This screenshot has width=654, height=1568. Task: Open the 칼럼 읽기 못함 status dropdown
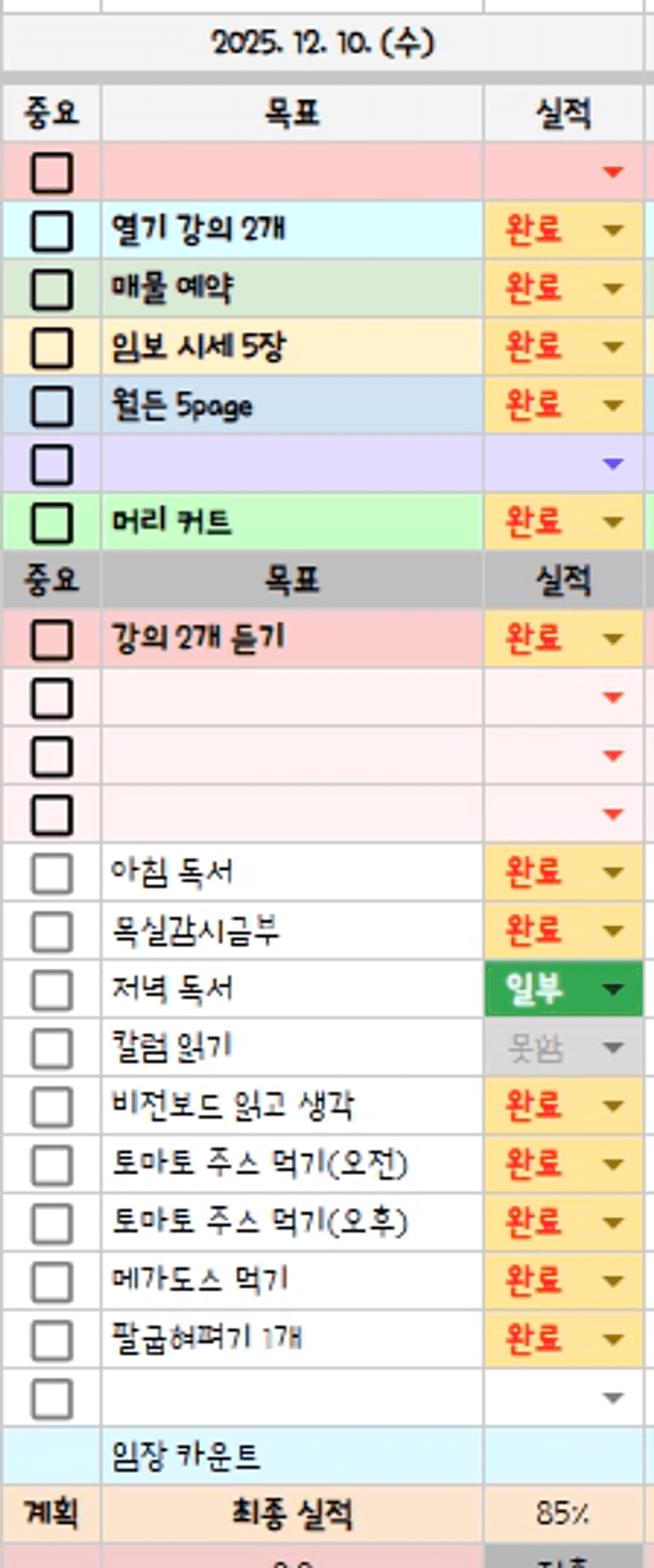point(613,1048)
